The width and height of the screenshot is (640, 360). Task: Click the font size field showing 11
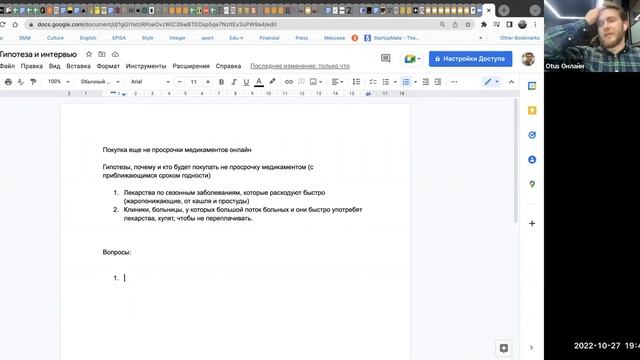(194, 82)
